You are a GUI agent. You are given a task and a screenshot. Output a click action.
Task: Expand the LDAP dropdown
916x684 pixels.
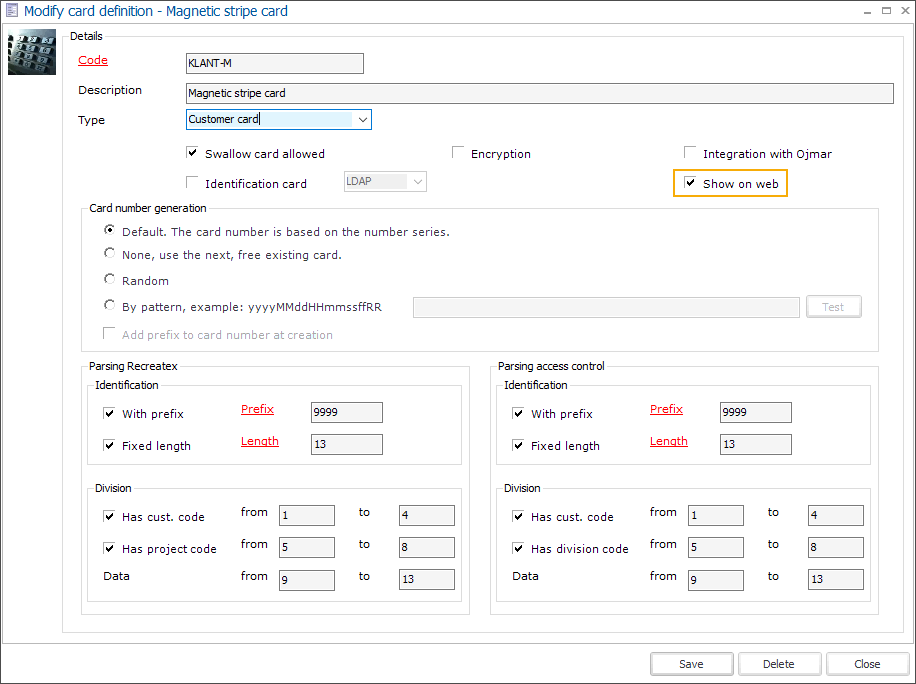click(417, 182)
